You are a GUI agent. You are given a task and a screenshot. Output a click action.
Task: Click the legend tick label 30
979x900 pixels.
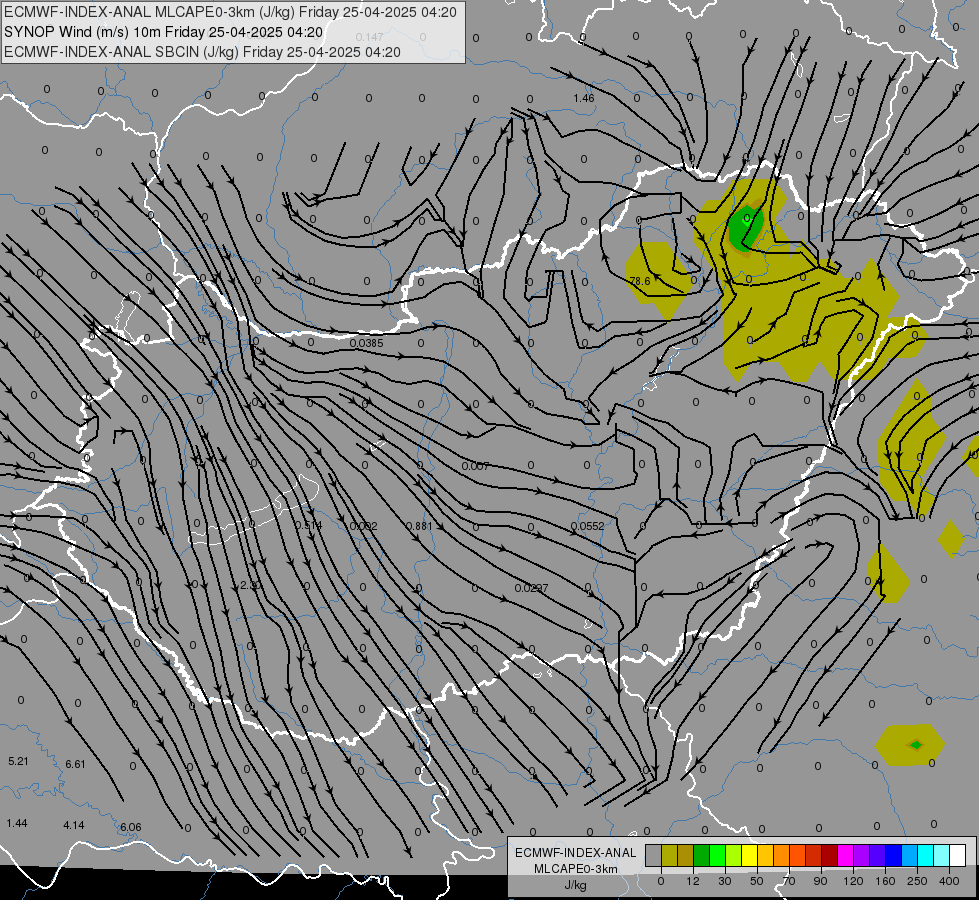pos(725,881)
